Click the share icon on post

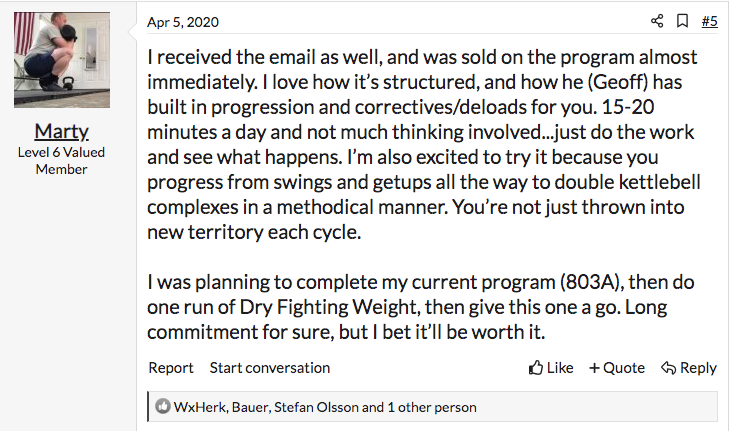click(657, 21)
